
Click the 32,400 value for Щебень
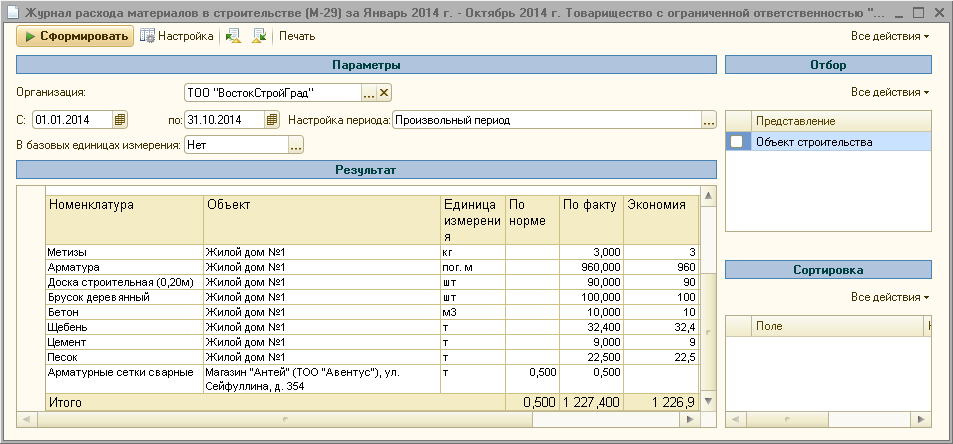point(591,327)
